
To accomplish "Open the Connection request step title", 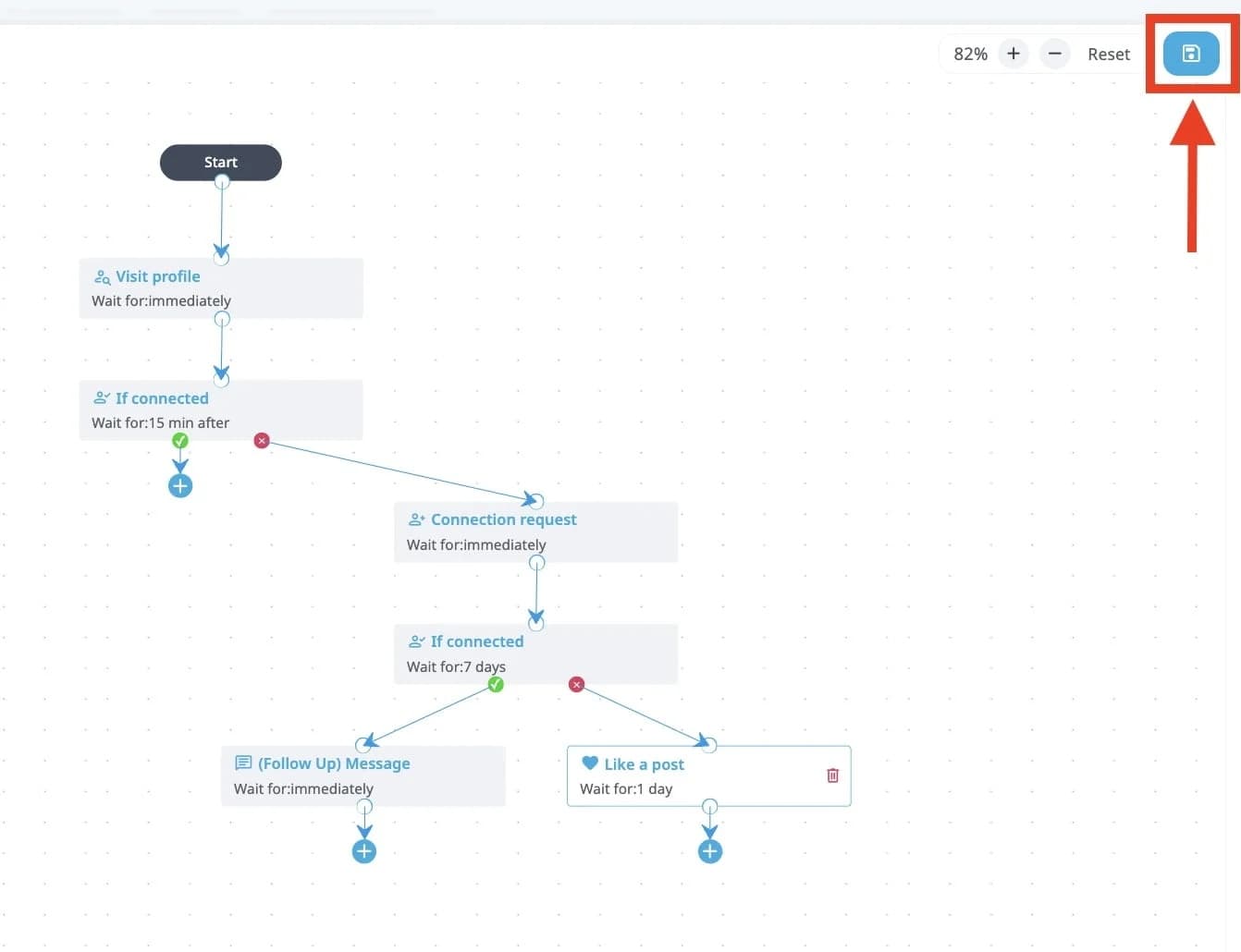I will [x=504, y=519].
